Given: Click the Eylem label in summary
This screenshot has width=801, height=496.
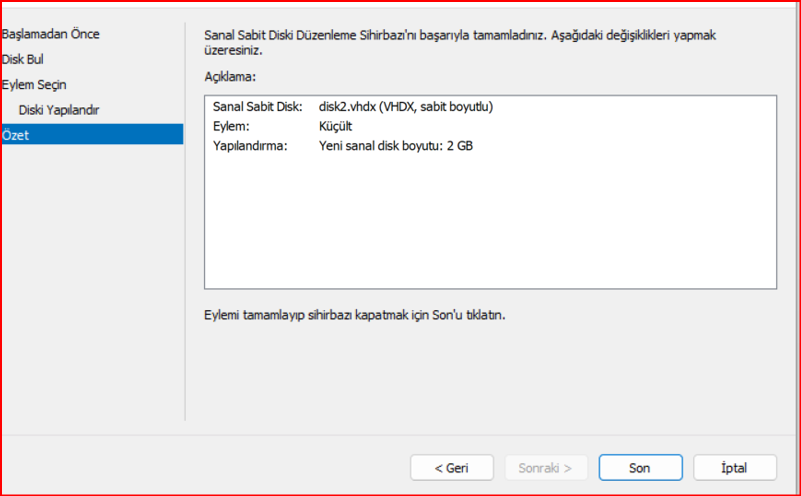Looking at the screenshot, I should click(x=233, y=127).
